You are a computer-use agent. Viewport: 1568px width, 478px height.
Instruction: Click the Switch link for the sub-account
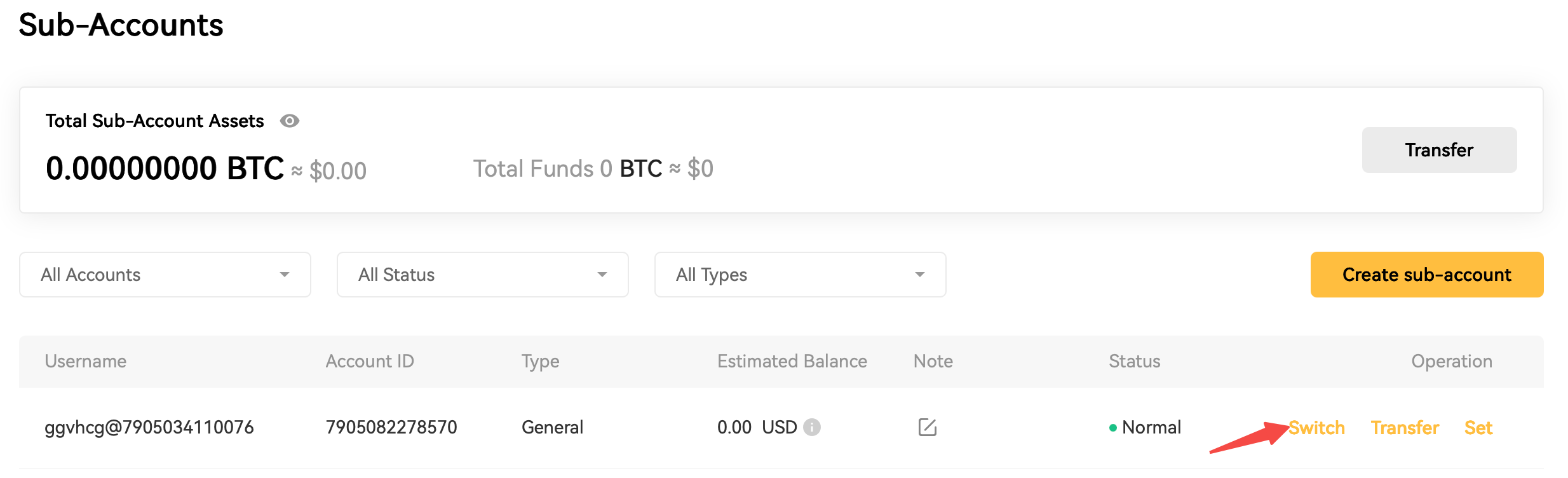point(1317,428)
